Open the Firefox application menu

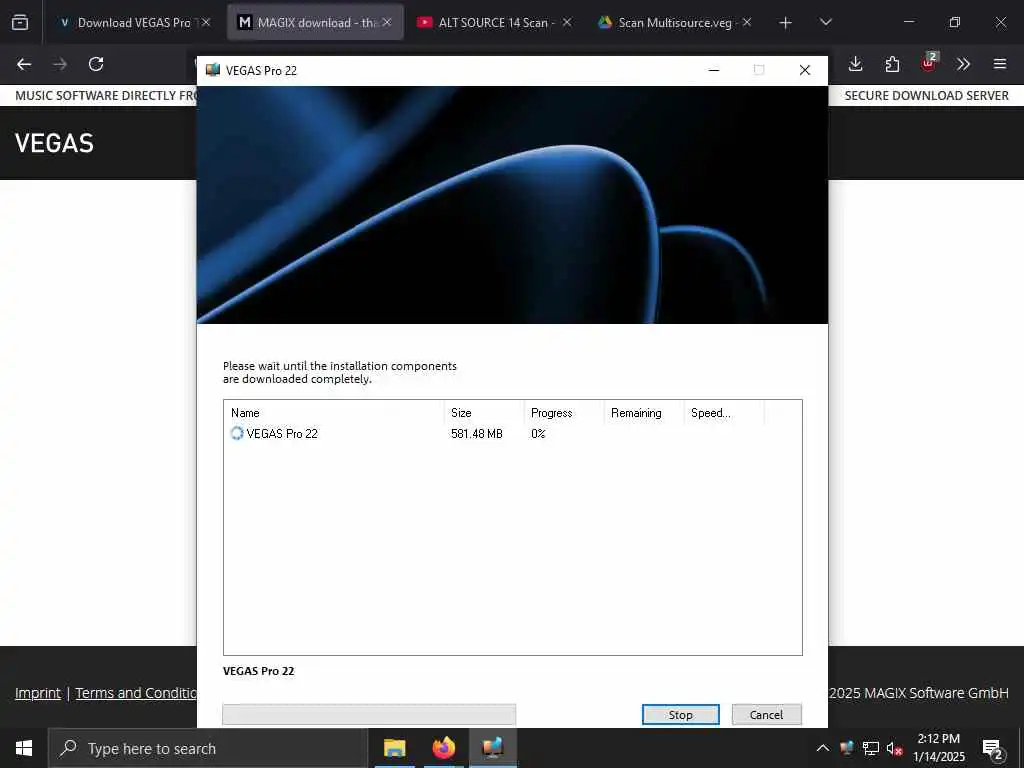tap(1000, 64)
